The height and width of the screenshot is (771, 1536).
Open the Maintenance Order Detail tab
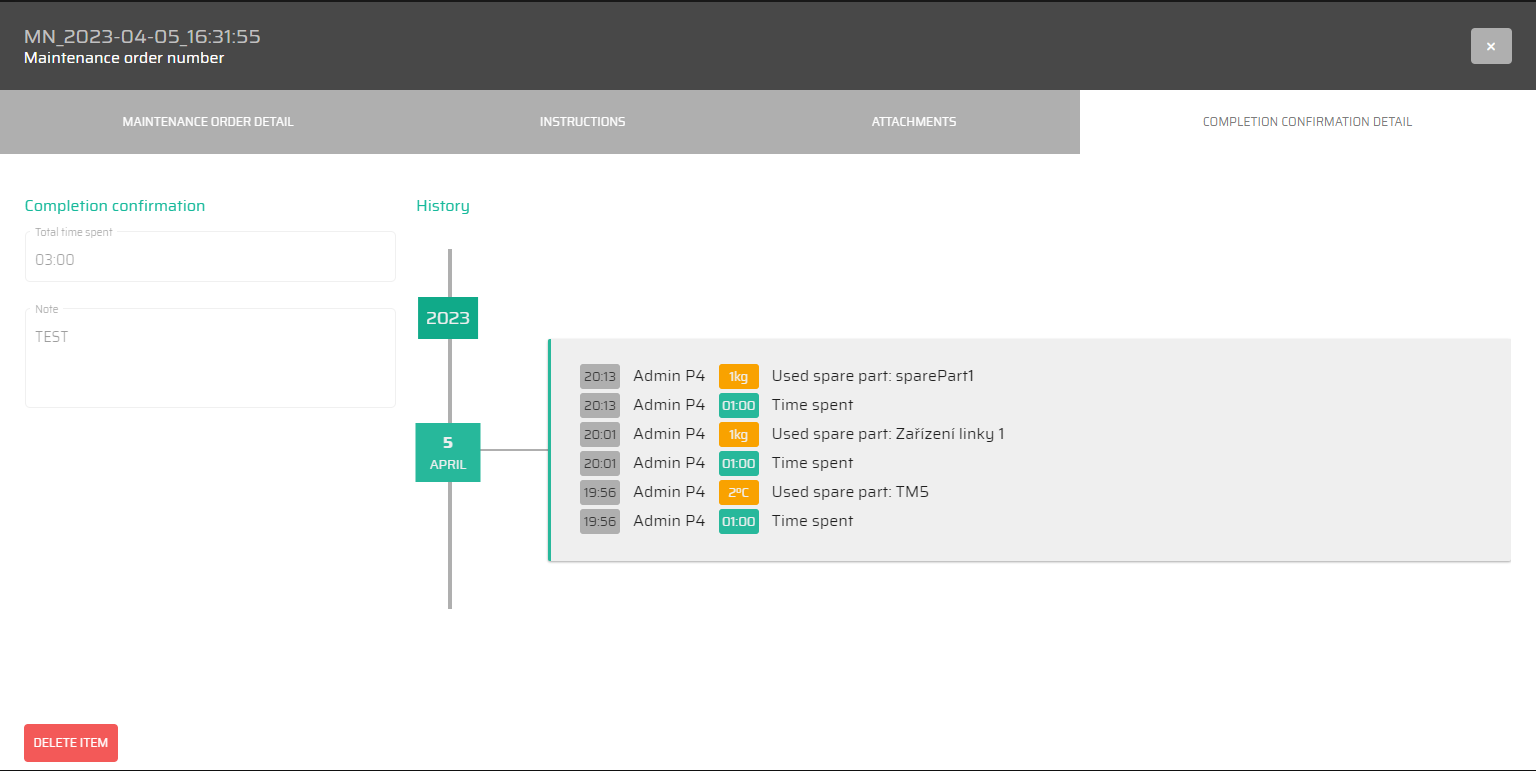point(208,122)
